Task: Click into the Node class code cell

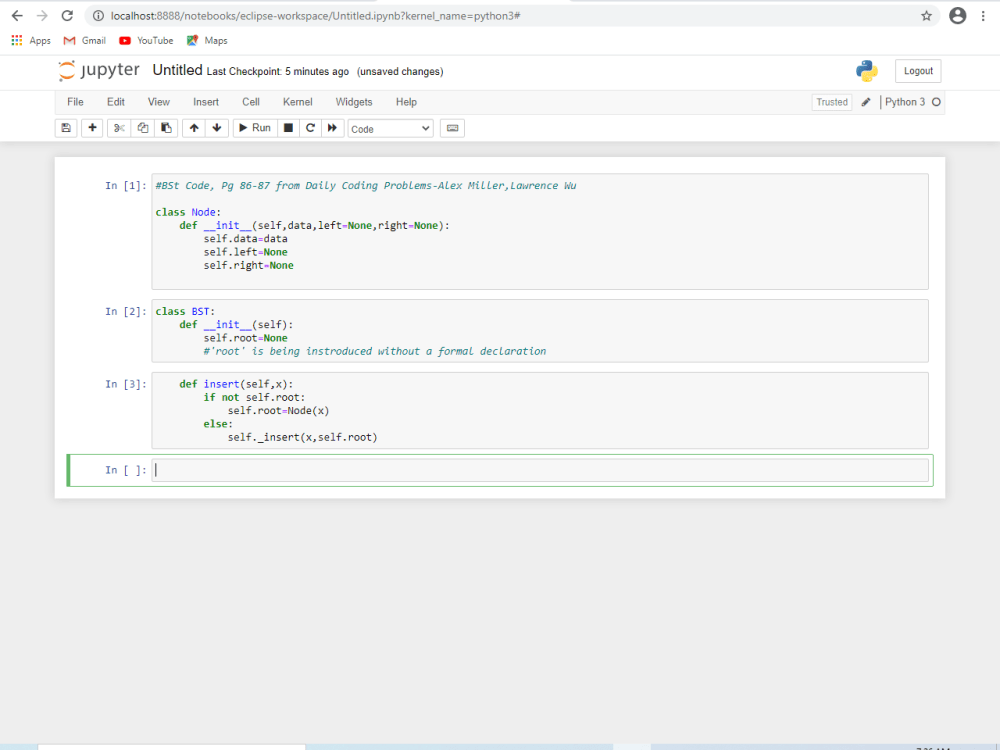Action: pyautogui.click(x=540, y=232)
